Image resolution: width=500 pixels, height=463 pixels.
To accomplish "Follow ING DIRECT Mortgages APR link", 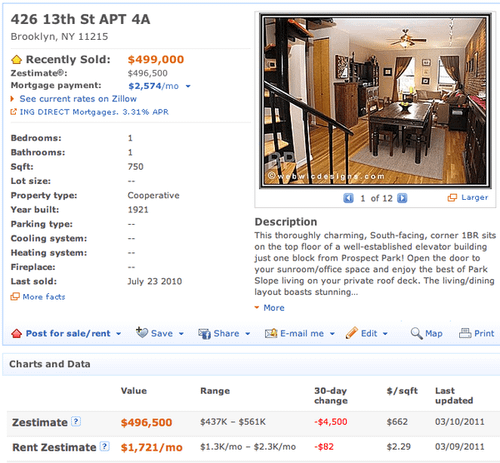I will coord(94,112).
